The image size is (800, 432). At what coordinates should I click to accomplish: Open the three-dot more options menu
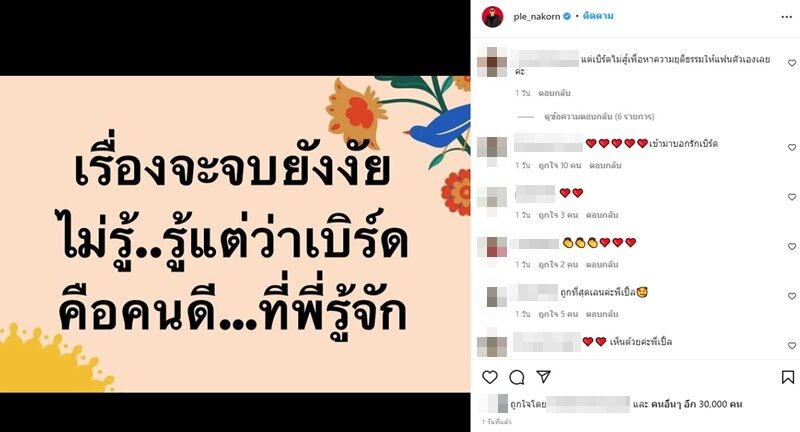[786, 17]
